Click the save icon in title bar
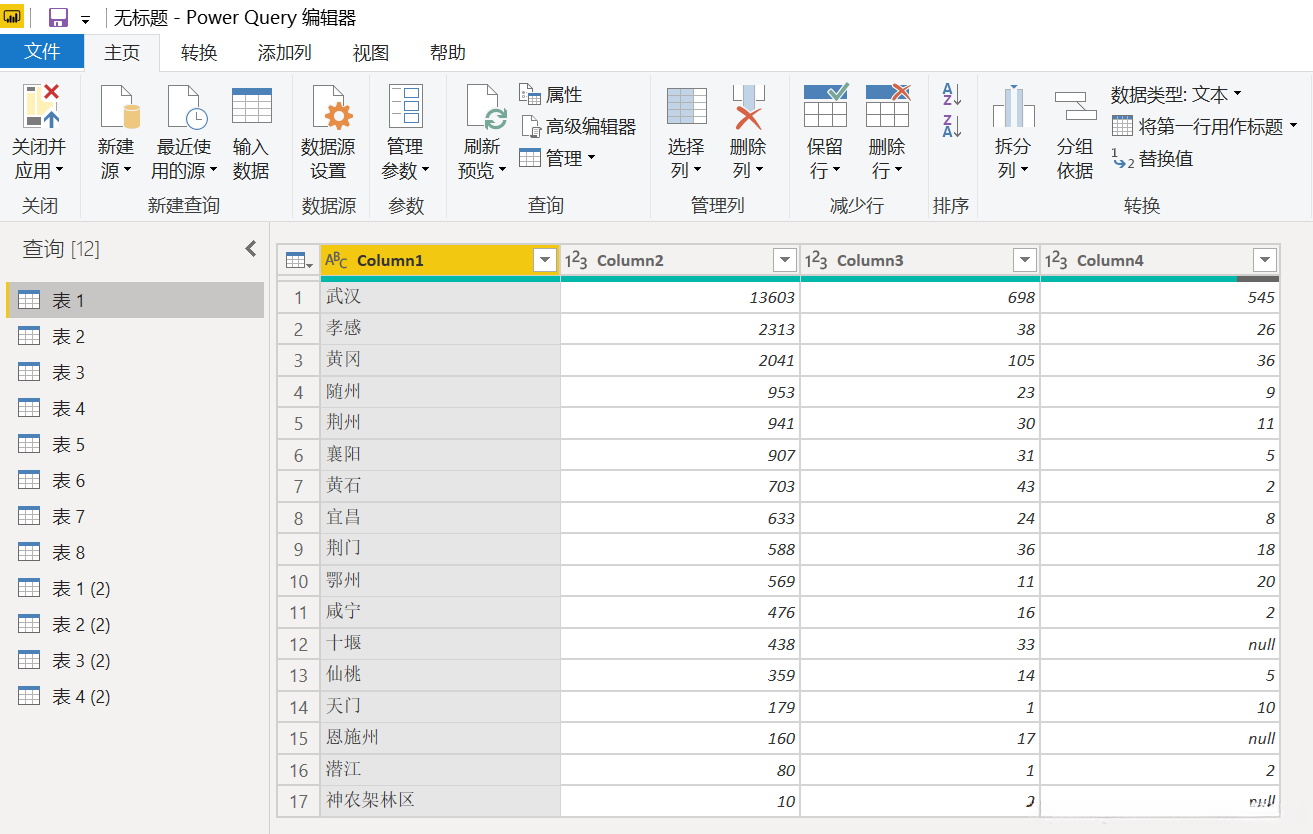This screenshot has width=1313, height=834. pos(58,18)
